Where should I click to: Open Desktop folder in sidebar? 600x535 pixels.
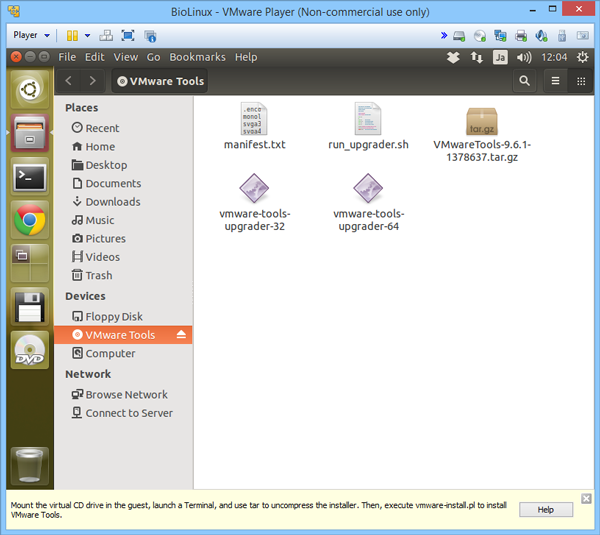click(123, 165)
